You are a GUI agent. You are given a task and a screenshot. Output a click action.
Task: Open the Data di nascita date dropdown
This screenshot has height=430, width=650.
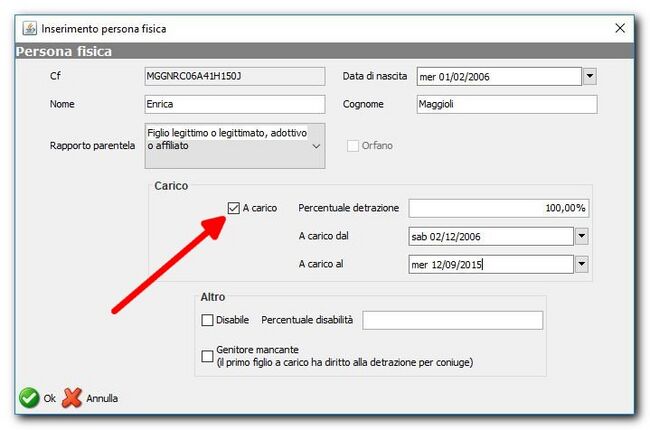click(x=589, y=76)
